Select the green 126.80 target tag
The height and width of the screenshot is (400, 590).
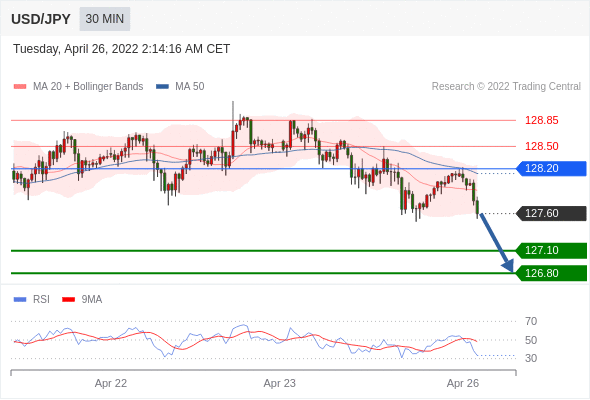tap(551, 273)
